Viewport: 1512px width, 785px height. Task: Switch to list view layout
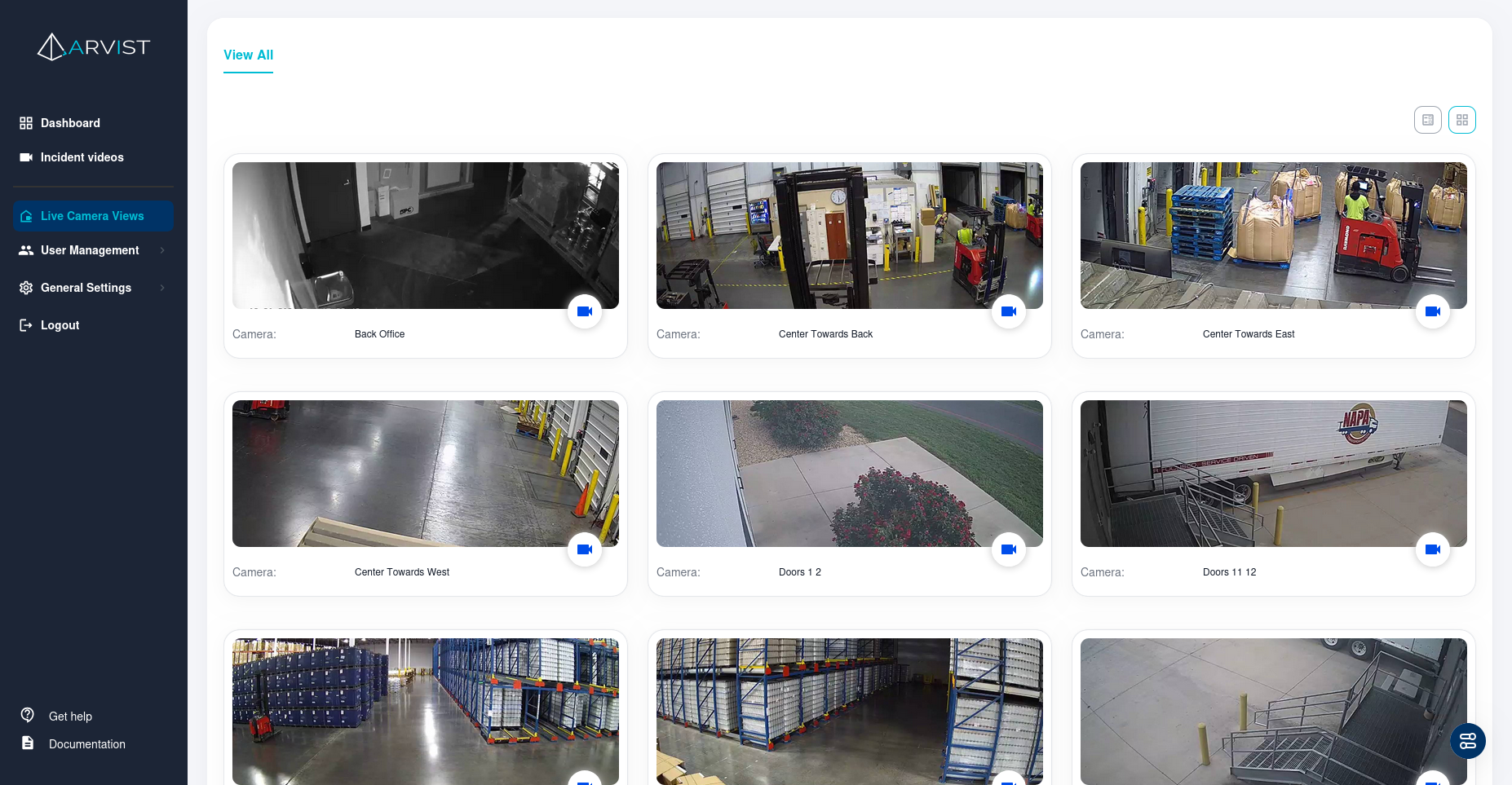pyautogui.click(x=1428, y=119)
